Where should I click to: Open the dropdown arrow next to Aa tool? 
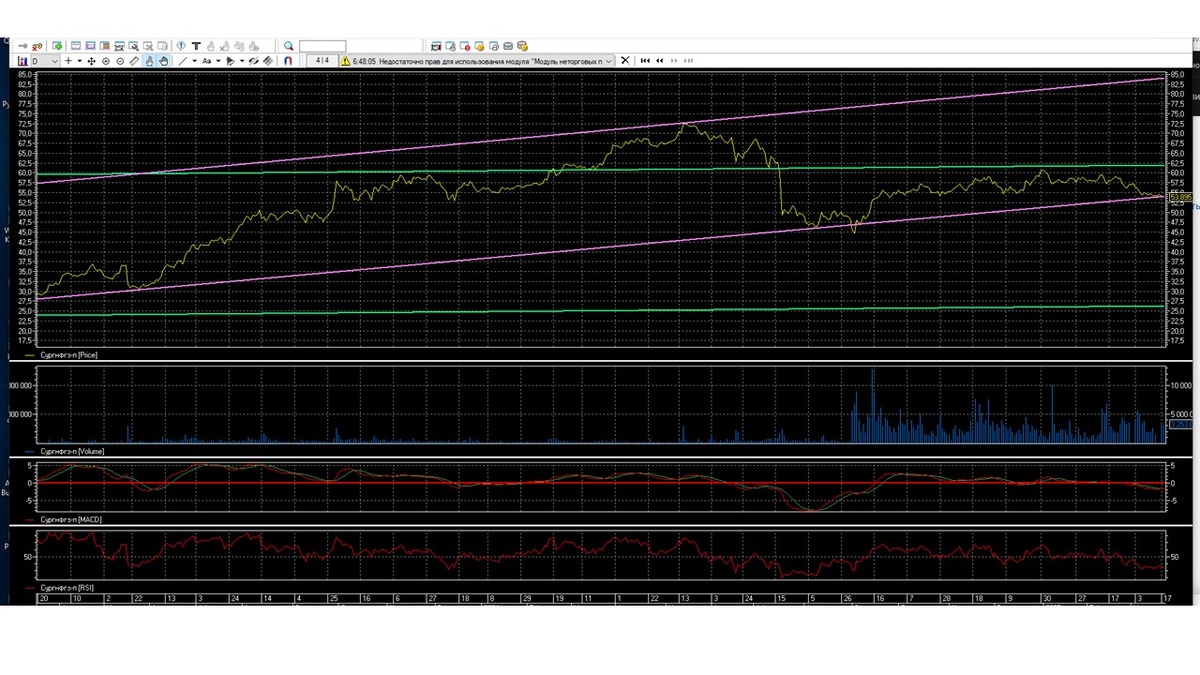(x=218, y=61)
